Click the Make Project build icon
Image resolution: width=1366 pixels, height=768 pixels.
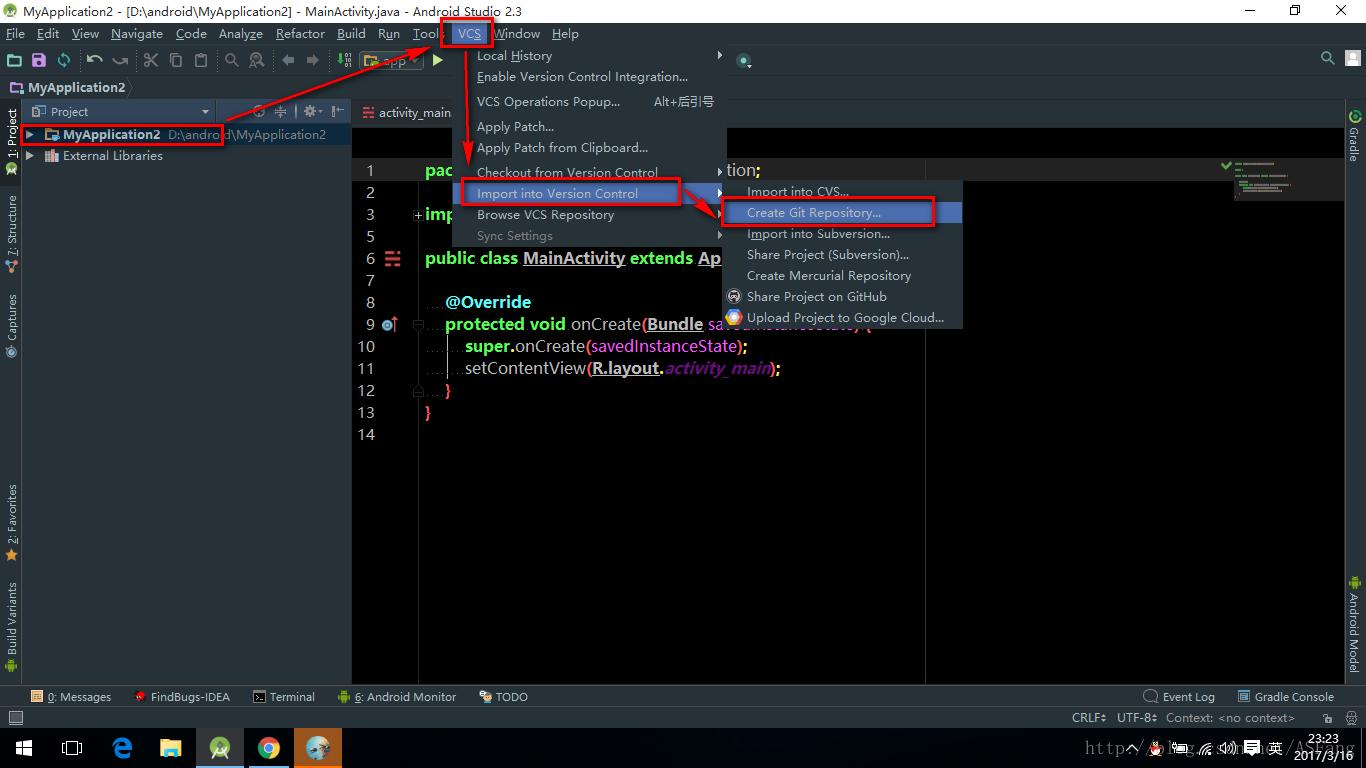(345, 60)
